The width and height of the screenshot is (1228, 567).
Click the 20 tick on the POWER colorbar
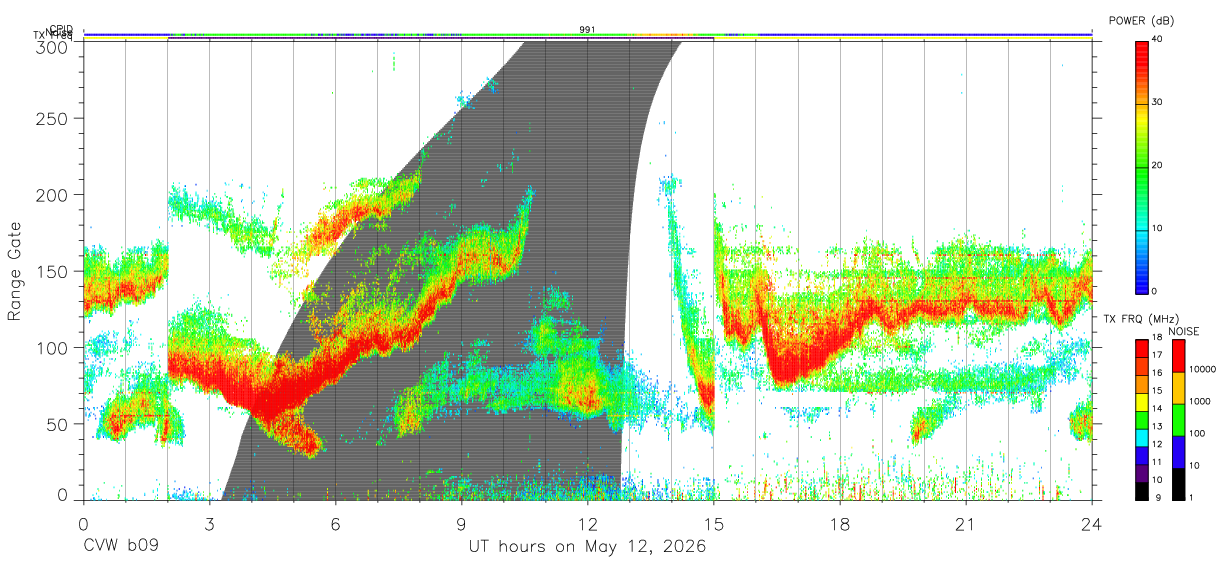point(1159,165)
